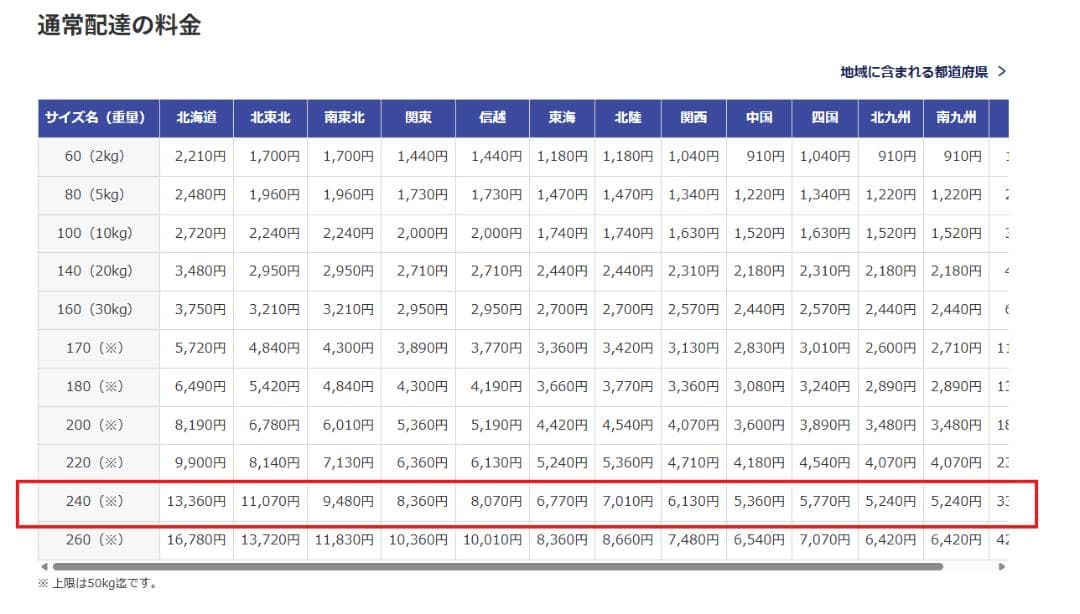
Task: Open the 地域に含まれる都道府県 link
Action: click(x=914, y=72)
